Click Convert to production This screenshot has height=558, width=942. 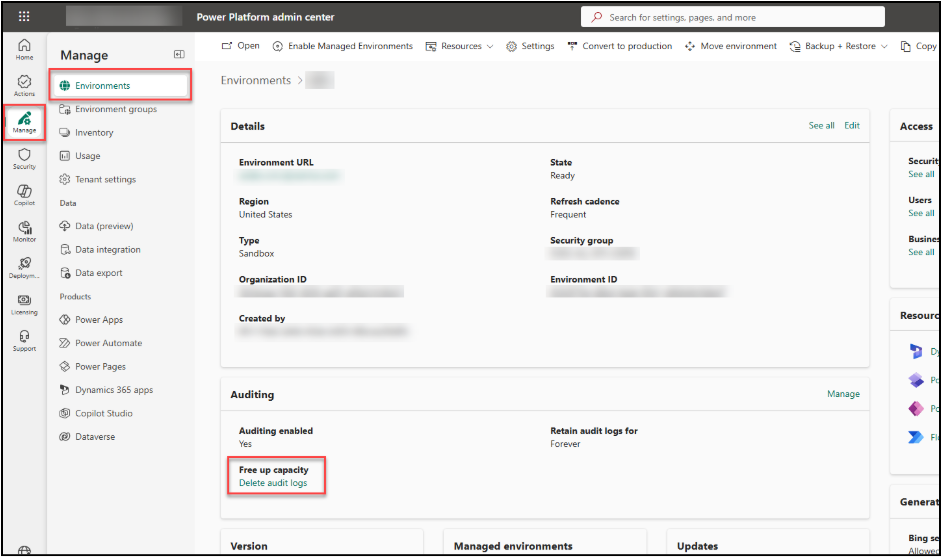click(619, 46)
